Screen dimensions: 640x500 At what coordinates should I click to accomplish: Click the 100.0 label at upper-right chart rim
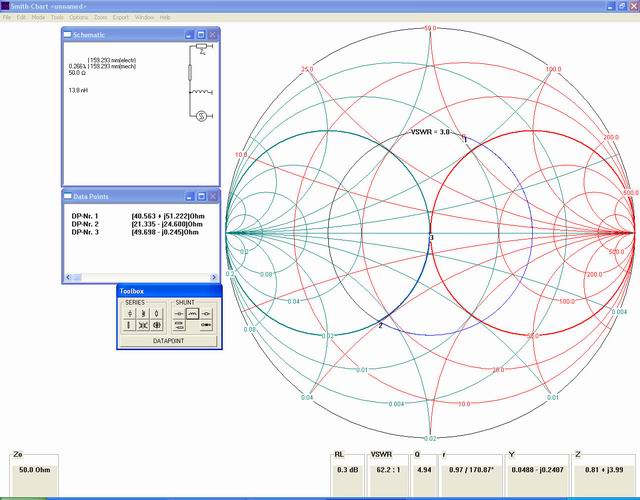pos(553,69)
